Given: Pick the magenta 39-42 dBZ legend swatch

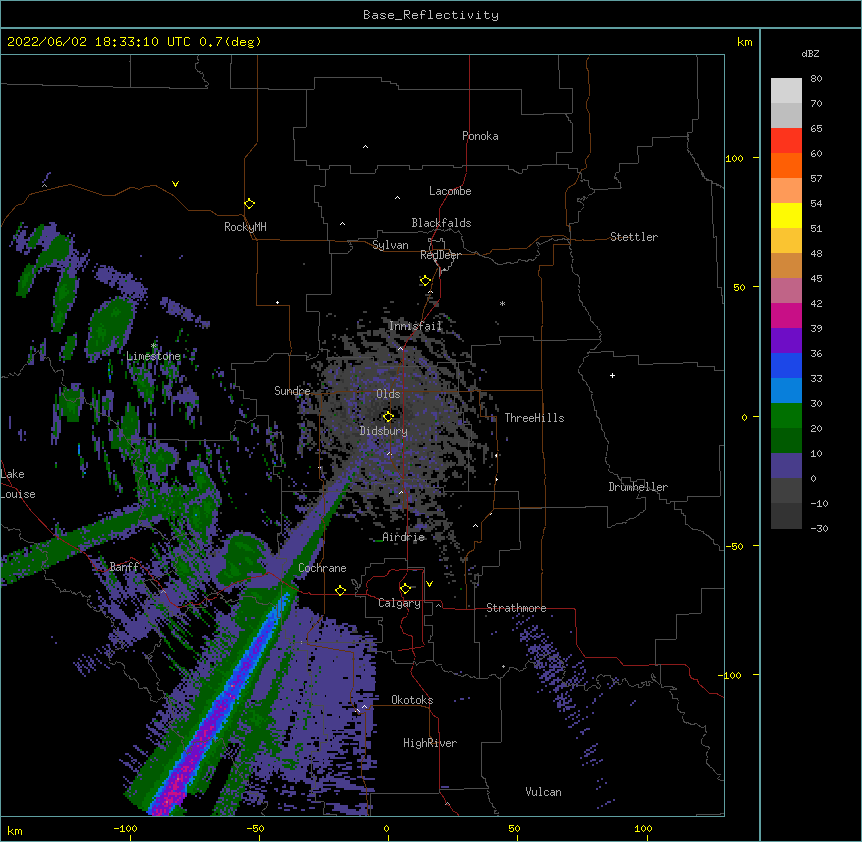Looking at the screenshot, I should [786, 315].
